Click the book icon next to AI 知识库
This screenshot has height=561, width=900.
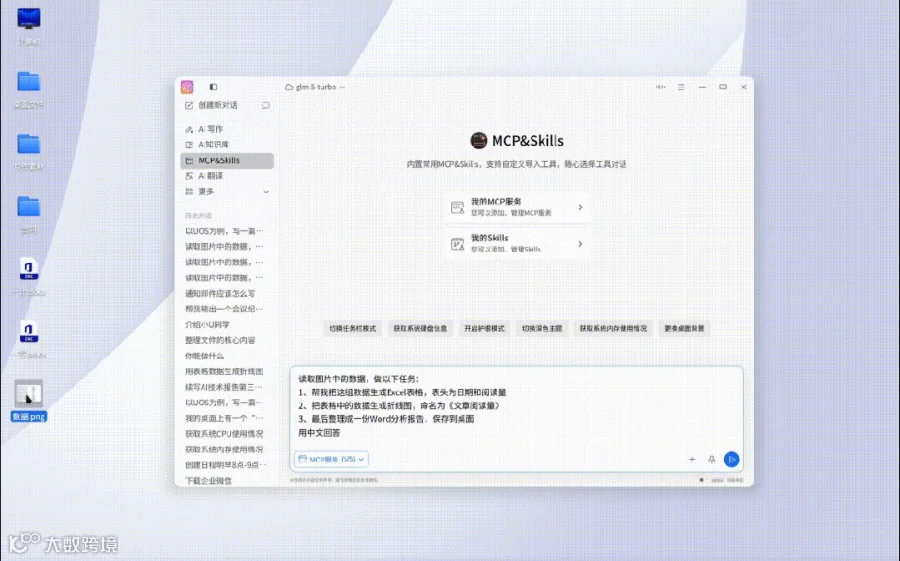coord(189,145)
